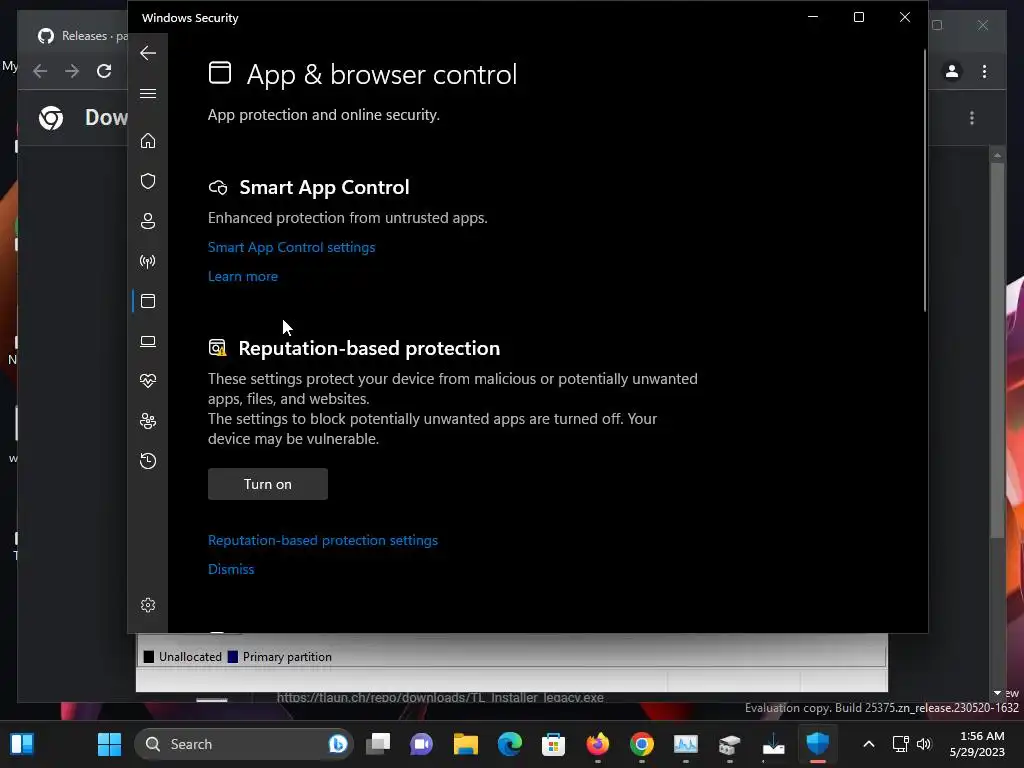This screenshot has width=1024, height=768.
Task: Click Chrome forward arrow in browser window
Action: coord(72,71)
